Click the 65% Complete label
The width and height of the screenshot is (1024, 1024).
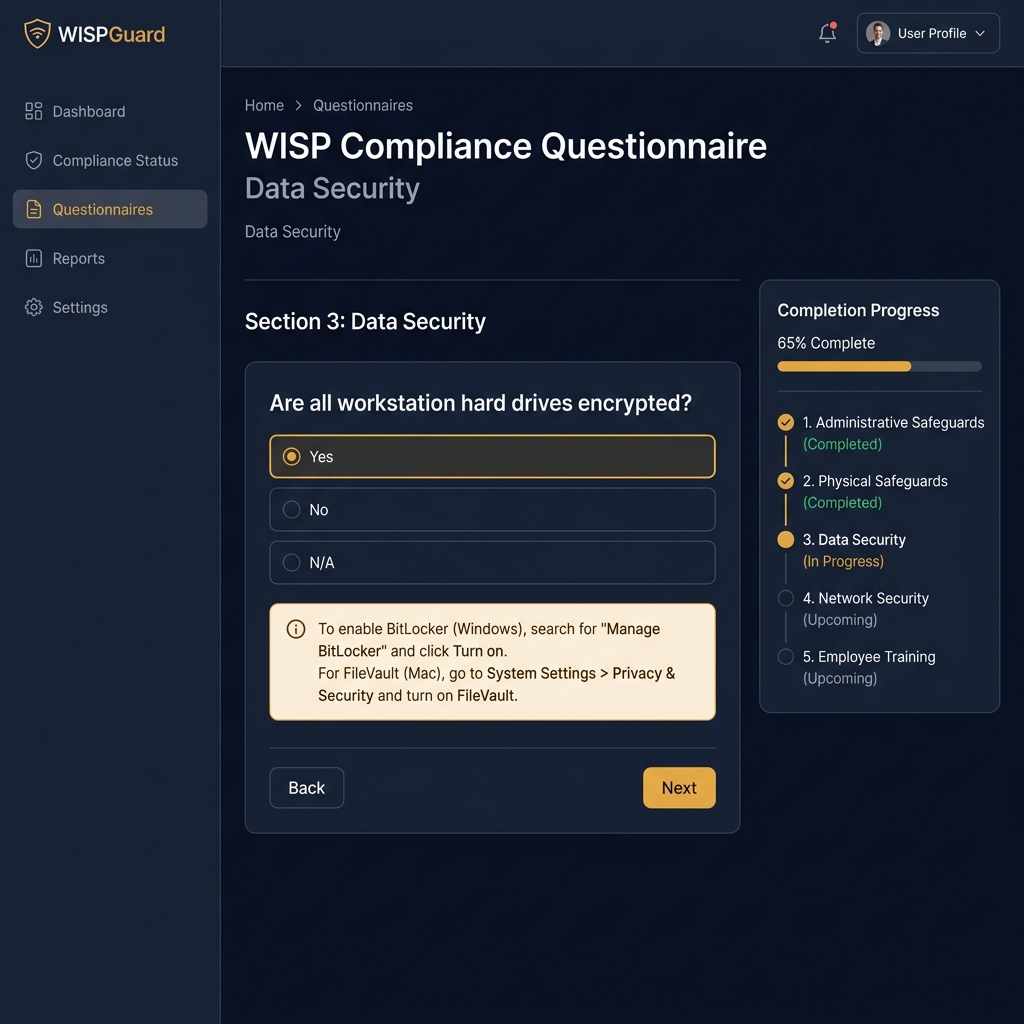826,343
